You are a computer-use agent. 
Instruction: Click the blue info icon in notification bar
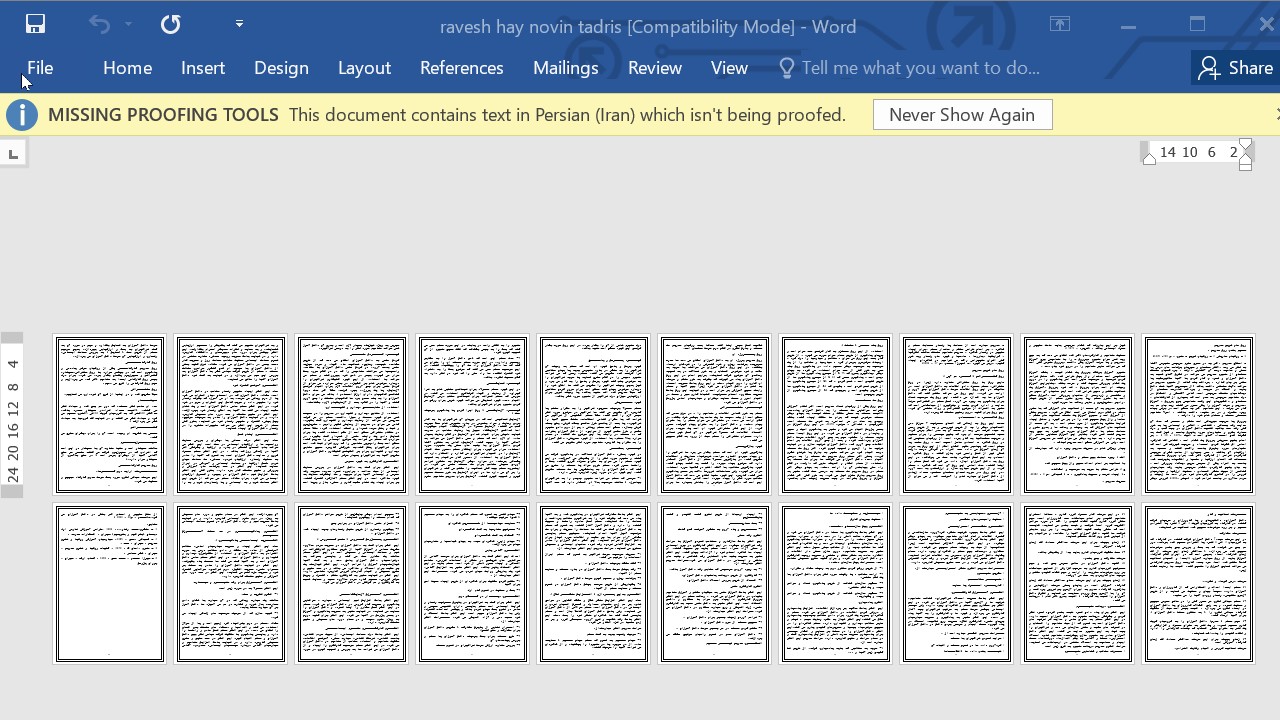point(21,115)
